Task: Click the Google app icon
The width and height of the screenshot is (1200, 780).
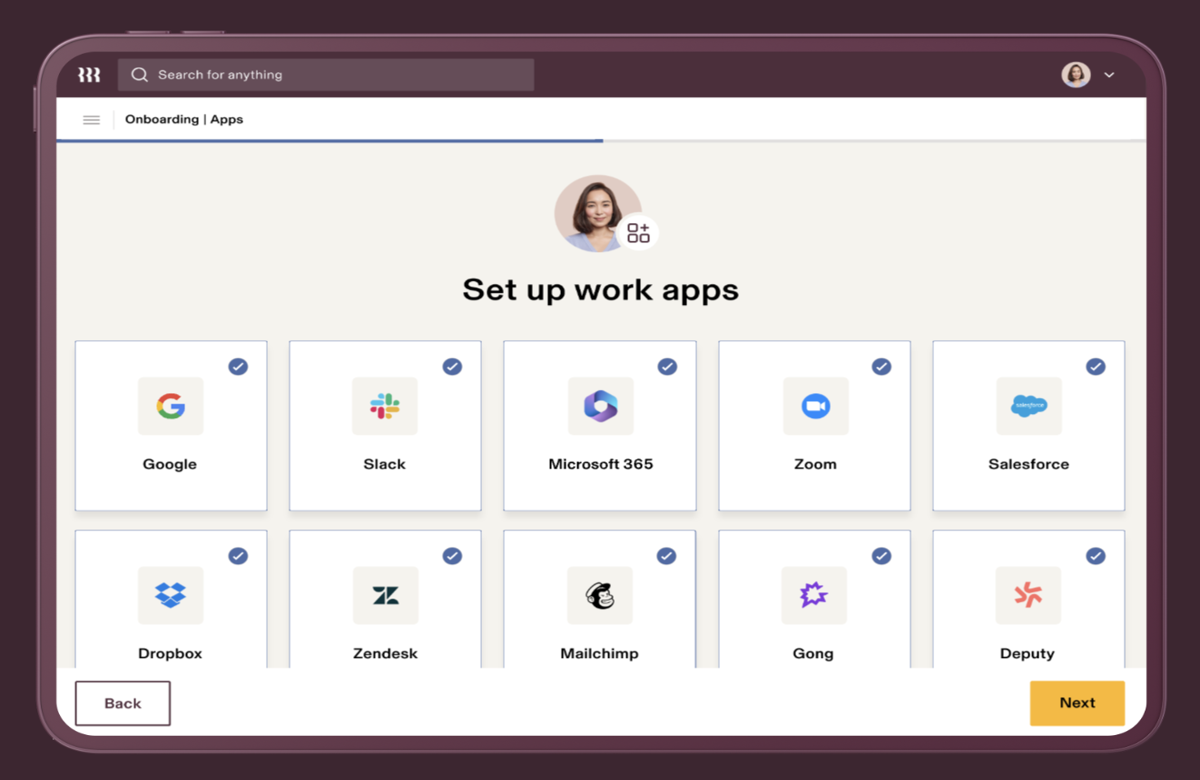Action: pyautogui.click(x=170, y=406)
